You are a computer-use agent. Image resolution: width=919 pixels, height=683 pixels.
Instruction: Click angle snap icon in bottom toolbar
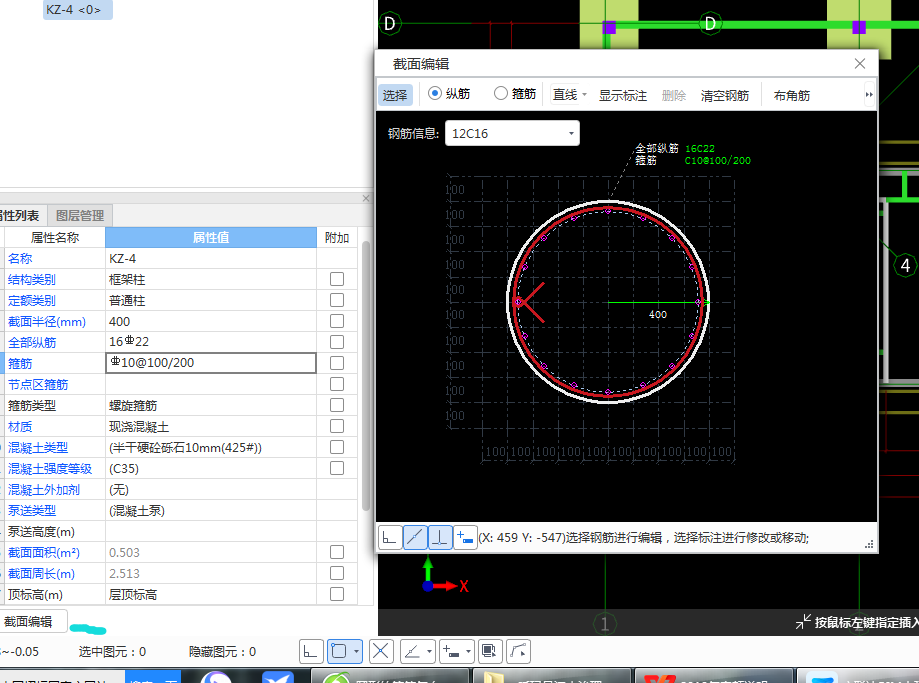413,651
